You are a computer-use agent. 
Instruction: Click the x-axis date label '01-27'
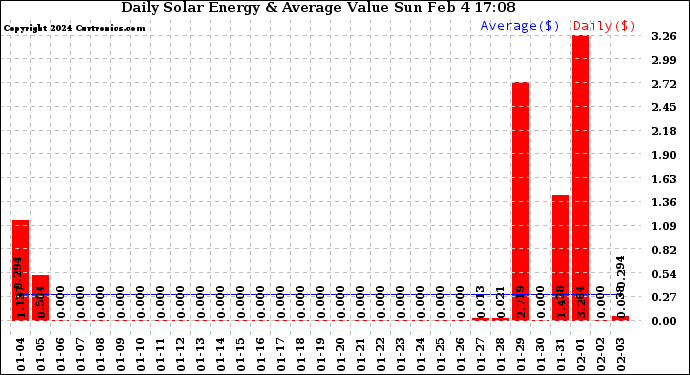[481, 355]
